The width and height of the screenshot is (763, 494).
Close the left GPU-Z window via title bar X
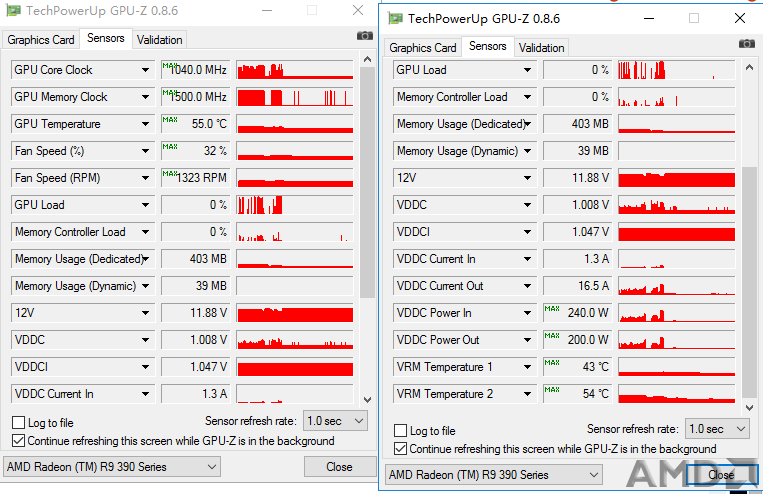click(x=358, y=10)
